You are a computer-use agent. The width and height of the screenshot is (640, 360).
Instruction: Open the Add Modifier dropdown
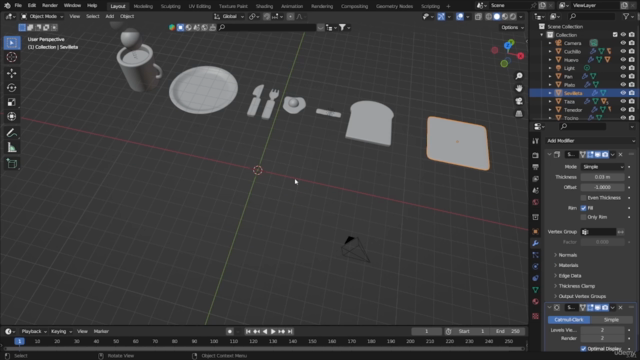coord(590,141)
